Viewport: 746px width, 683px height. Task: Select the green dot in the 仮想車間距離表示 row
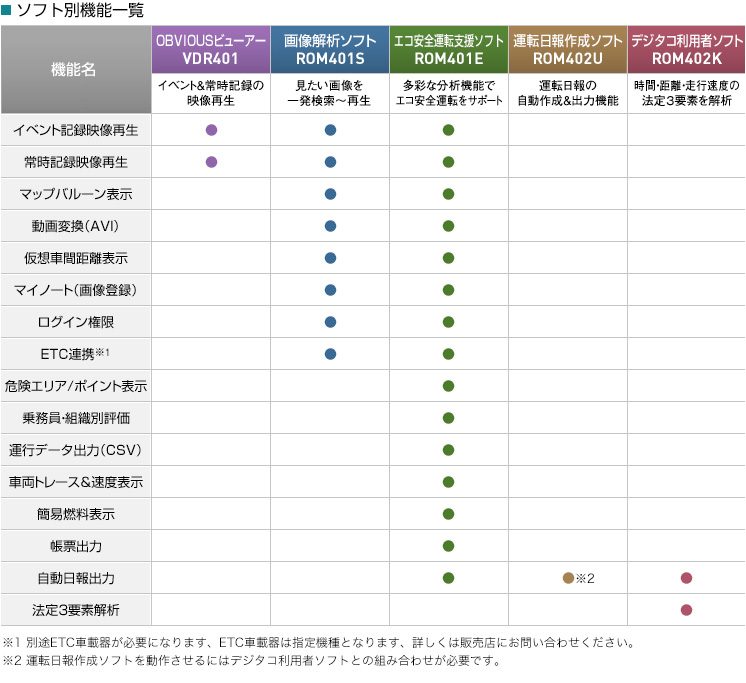(448, 258)
